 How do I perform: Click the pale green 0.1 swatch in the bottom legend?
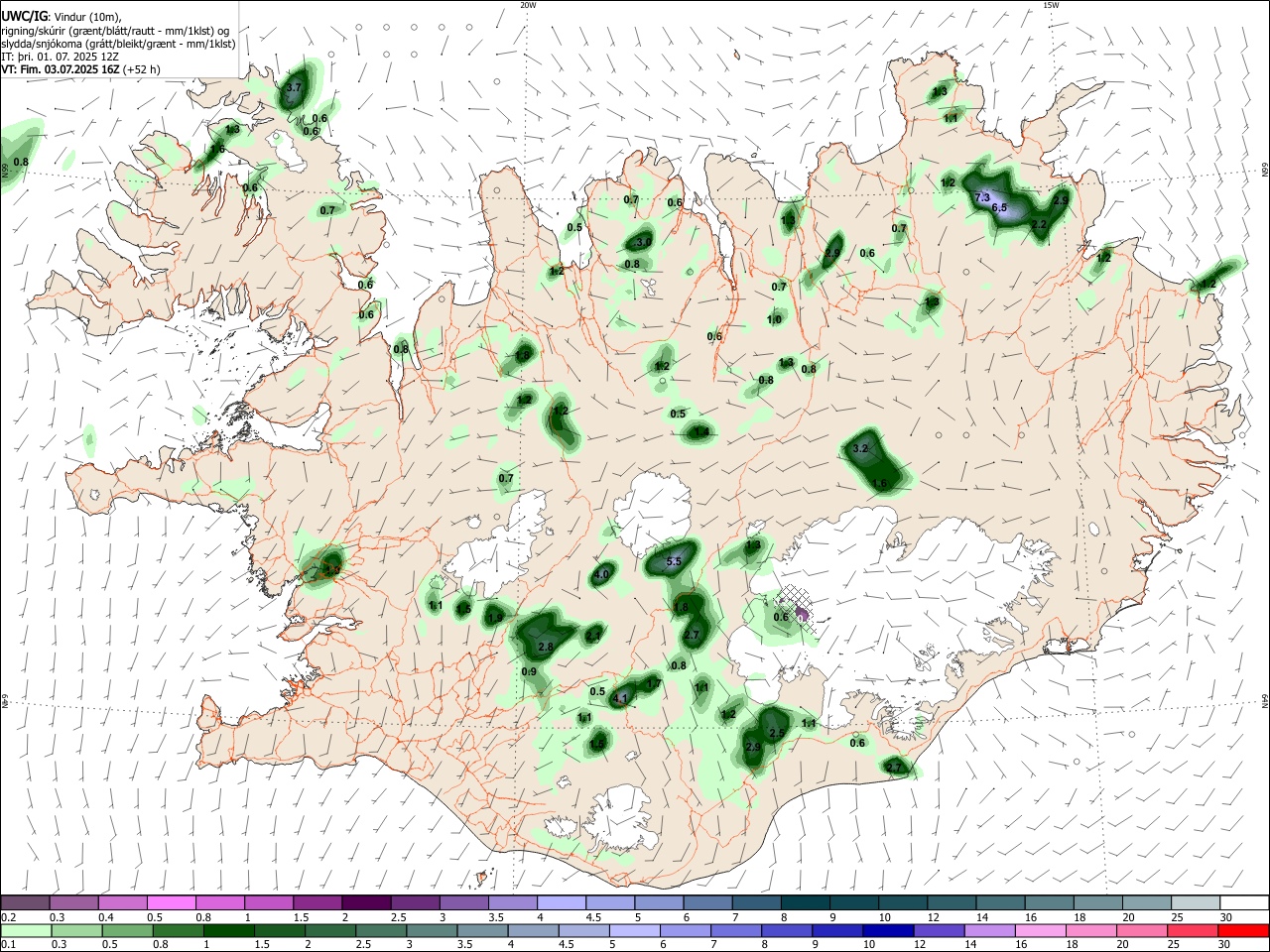tap(25, 930)
